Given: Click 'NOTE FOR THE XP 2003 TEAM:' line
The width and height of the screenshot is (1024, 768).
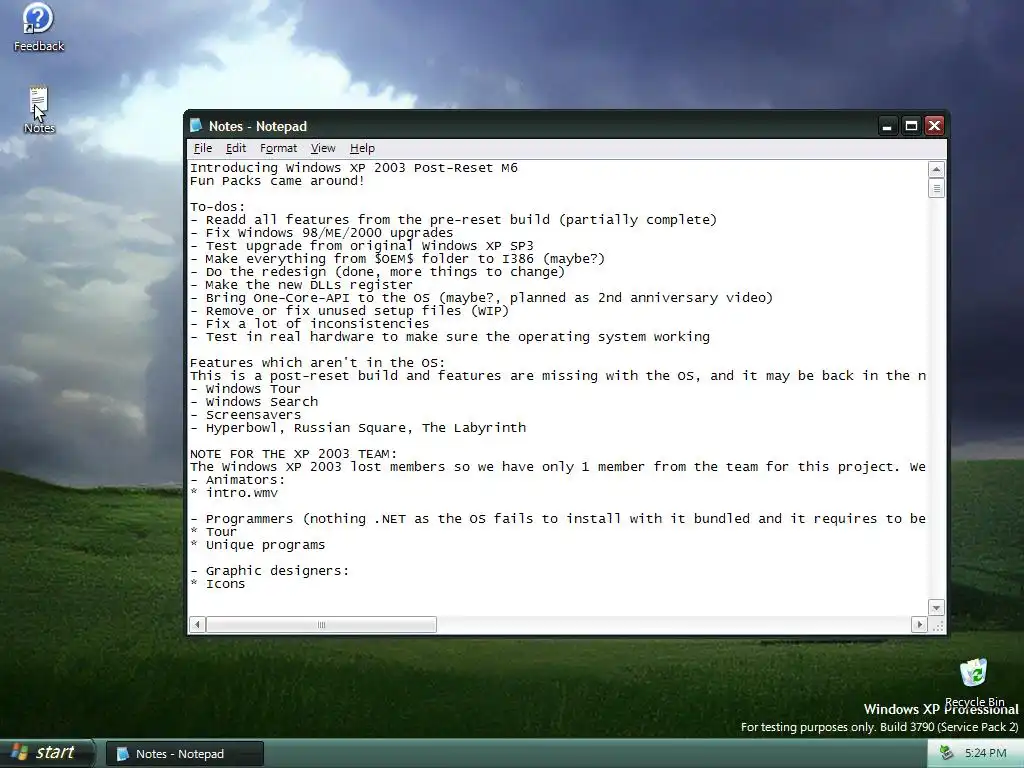Looking at the screenshot, I should click(293, 454).
